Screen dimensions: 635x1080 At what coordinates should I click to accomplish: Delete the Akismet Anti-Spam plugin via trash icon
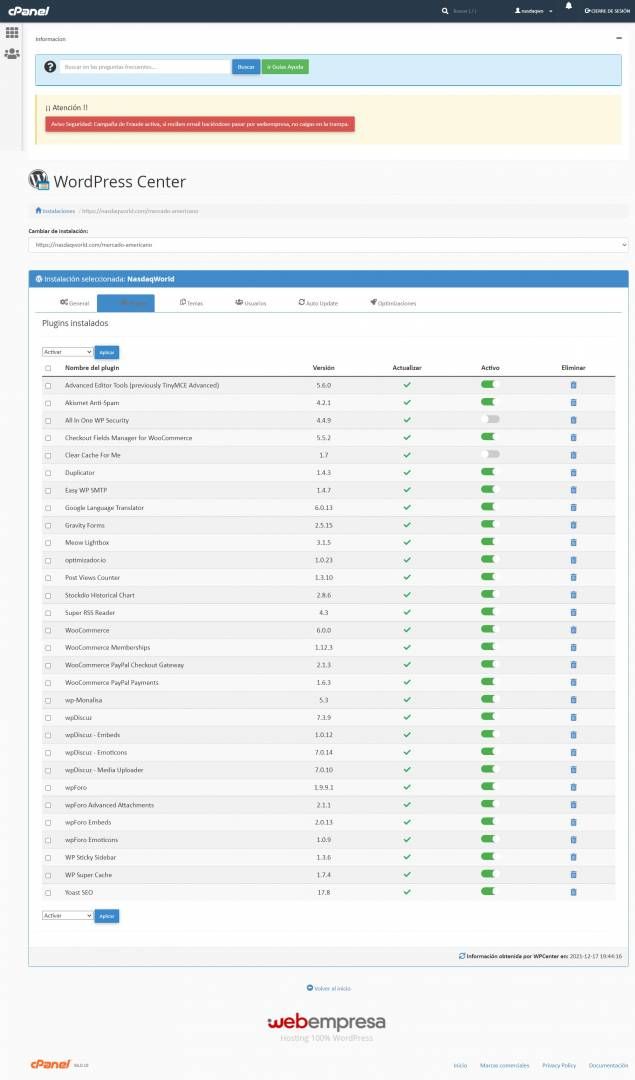[x=574, y=402]
